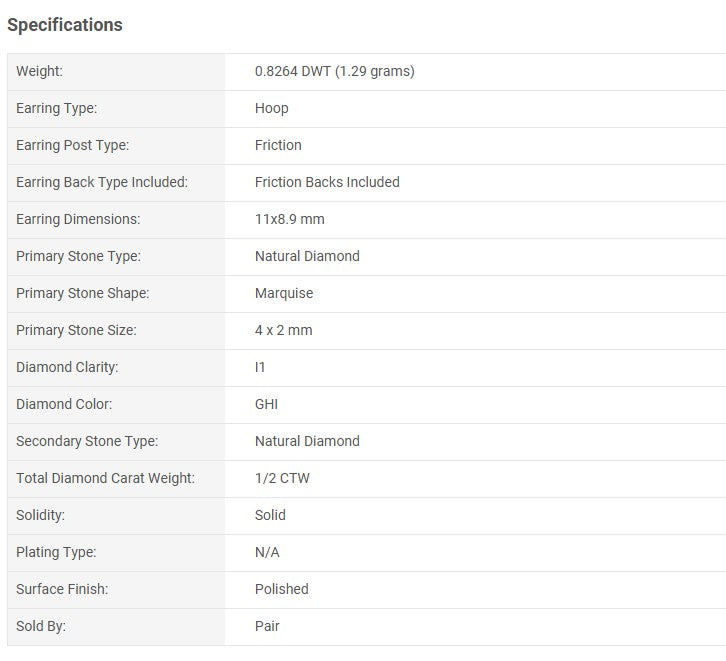
Task: Select the Marquise stone shape value
Action: pos(284,293)
